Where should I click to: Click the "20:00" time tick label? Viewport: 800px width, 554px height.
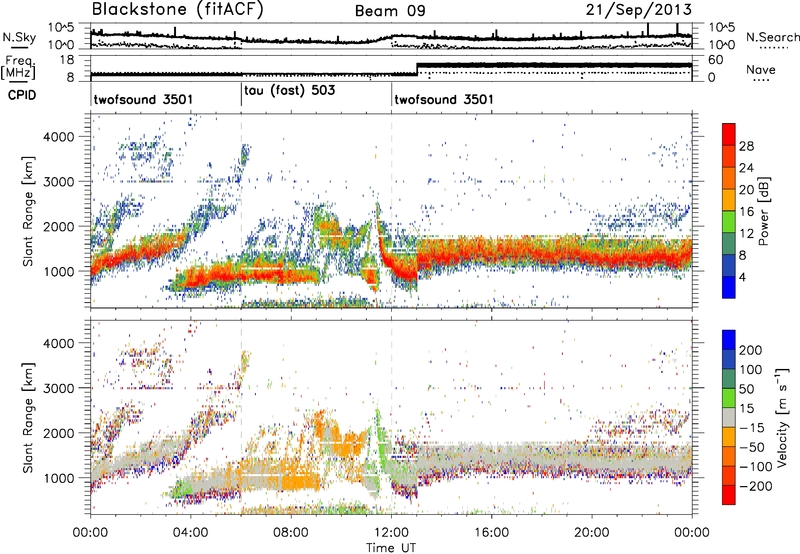click(x=591, y=533)
